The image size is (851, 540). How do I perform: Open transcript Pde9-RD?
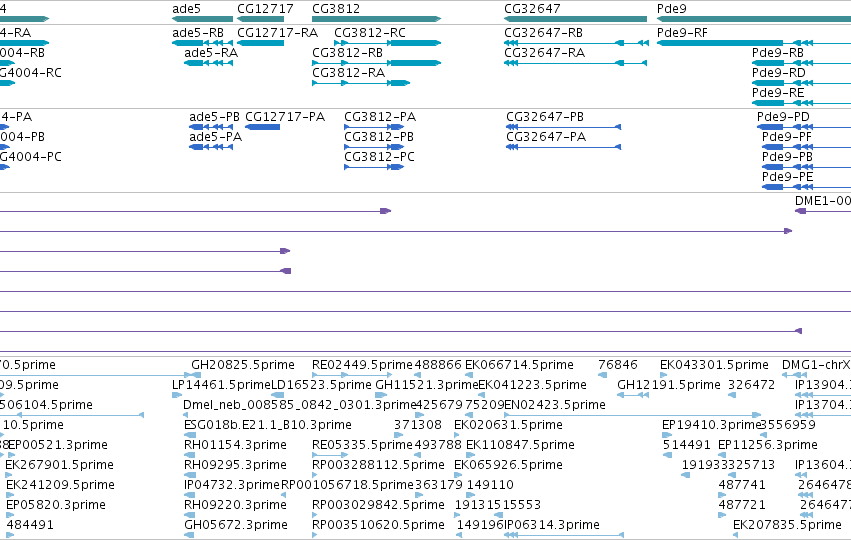778,73
